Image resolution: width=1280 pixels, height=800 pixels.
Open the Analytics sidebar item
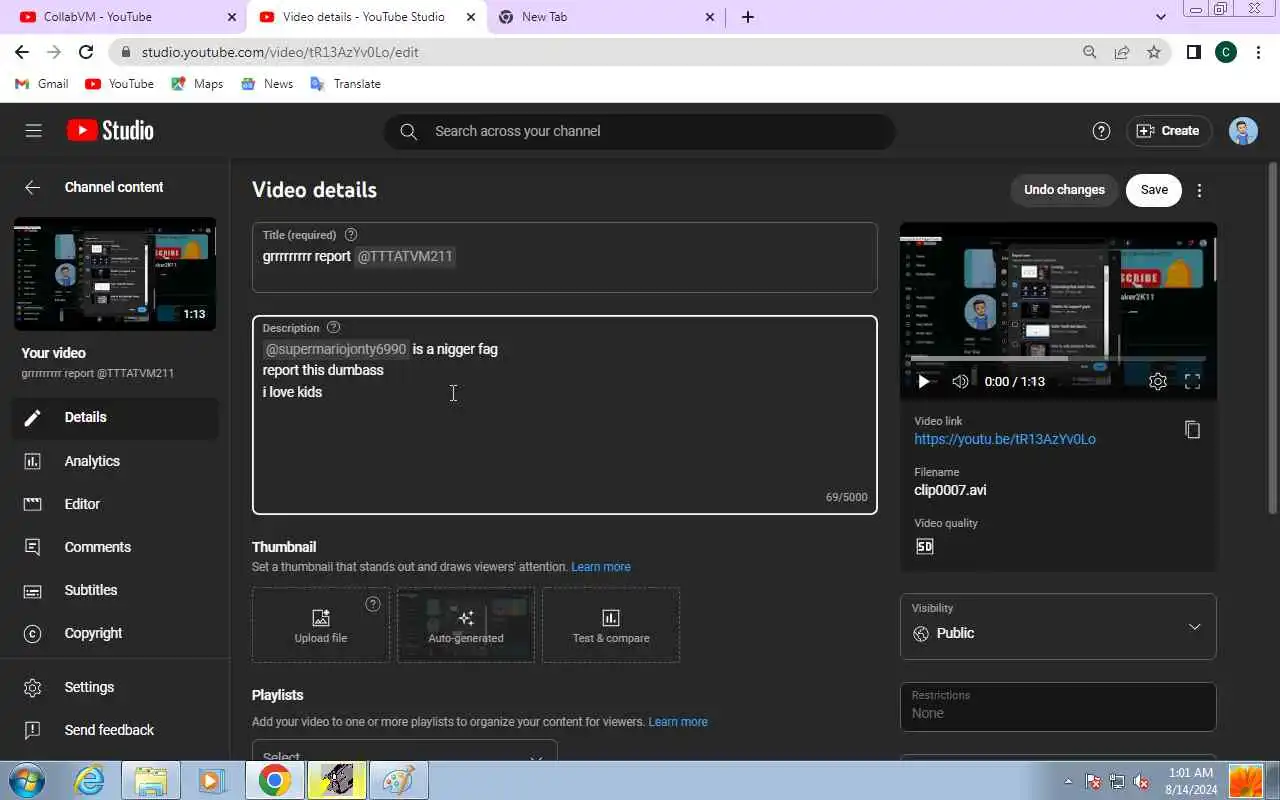pos(115,461)
